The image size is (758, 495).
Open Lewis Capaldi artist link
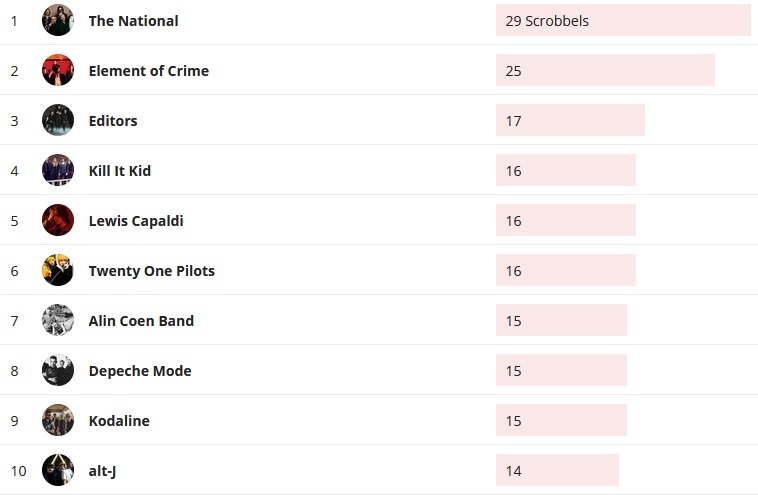pyautogui.click(x=136, y=221)
